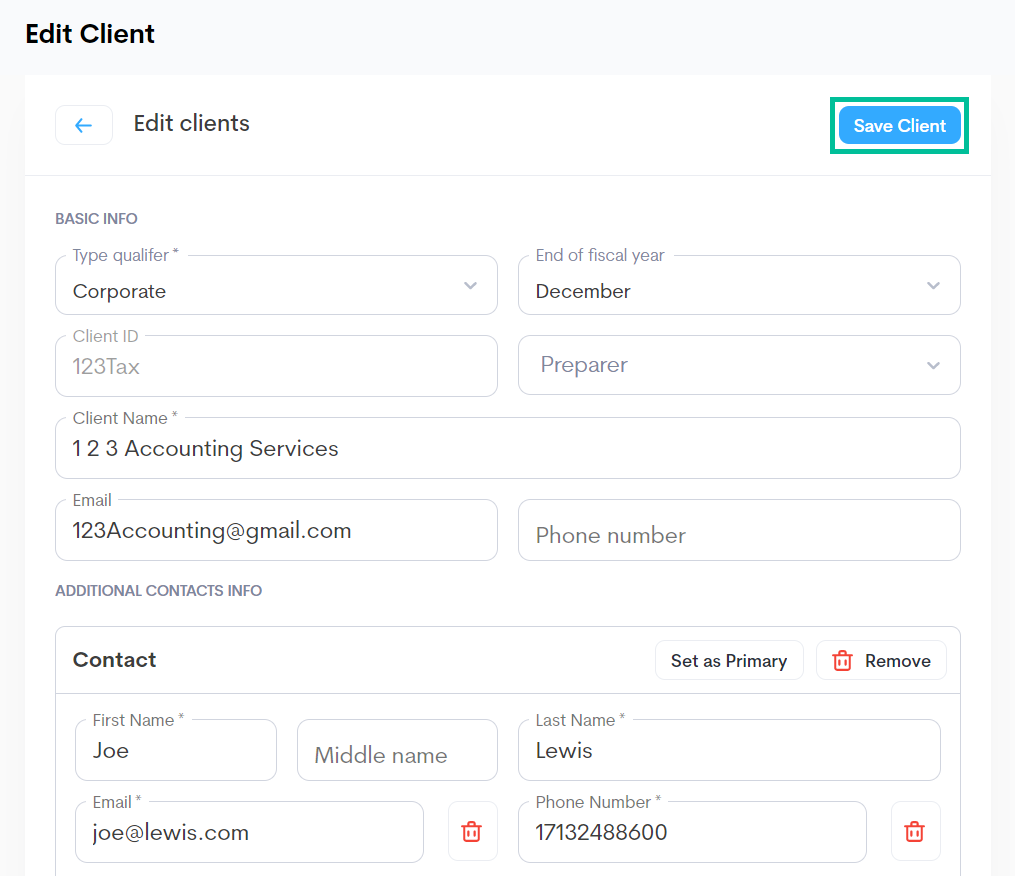Viewport: 1015px width, 876px height.
Task: Click chevron arrow in Preparer field
Action: tap(933, 366)
